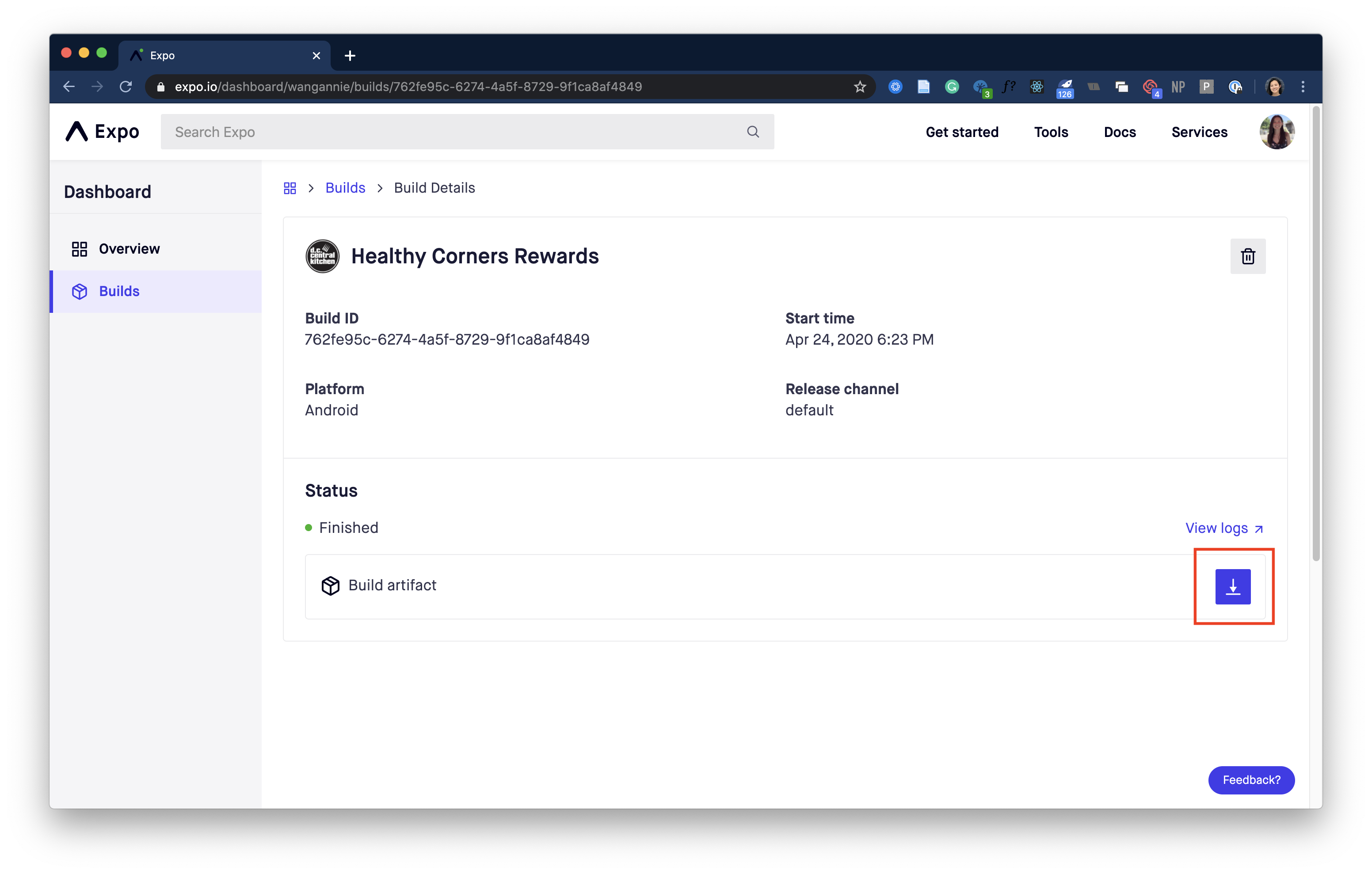Click the Healthy Corners Rewards title
1372x874 pixels.
[475, 256]
